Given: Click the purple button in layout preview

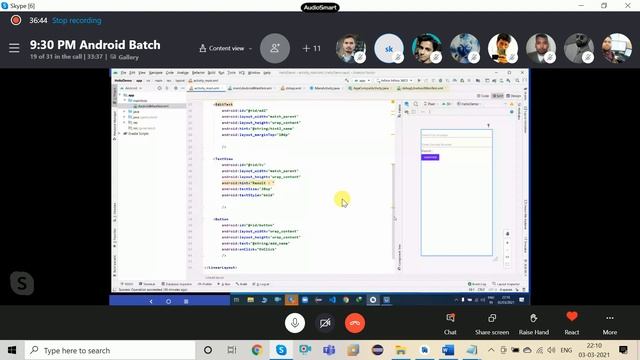Looking at the screenshot, I should (430, 157).
